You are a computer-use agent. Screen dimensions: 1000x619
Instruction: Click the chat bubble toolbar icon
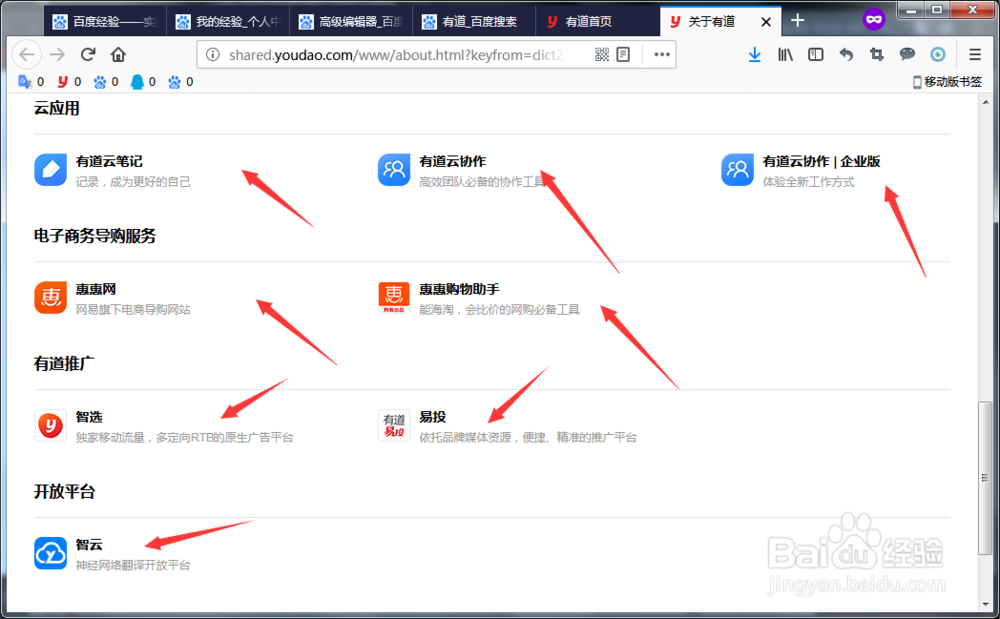click(x=907, y=55)
